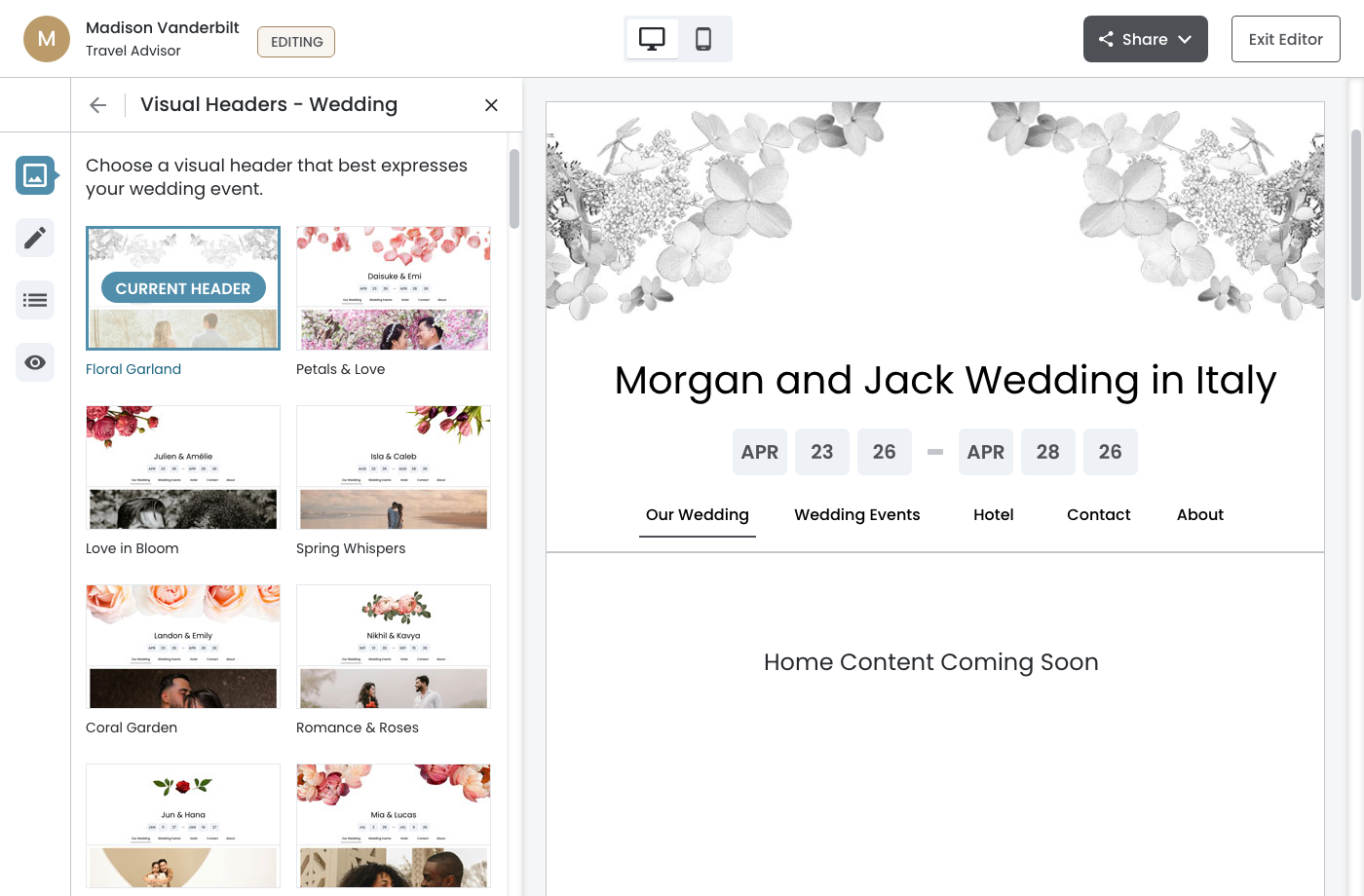Switch to the Hotel tab

pyautogui.click(x=993, y=514)
